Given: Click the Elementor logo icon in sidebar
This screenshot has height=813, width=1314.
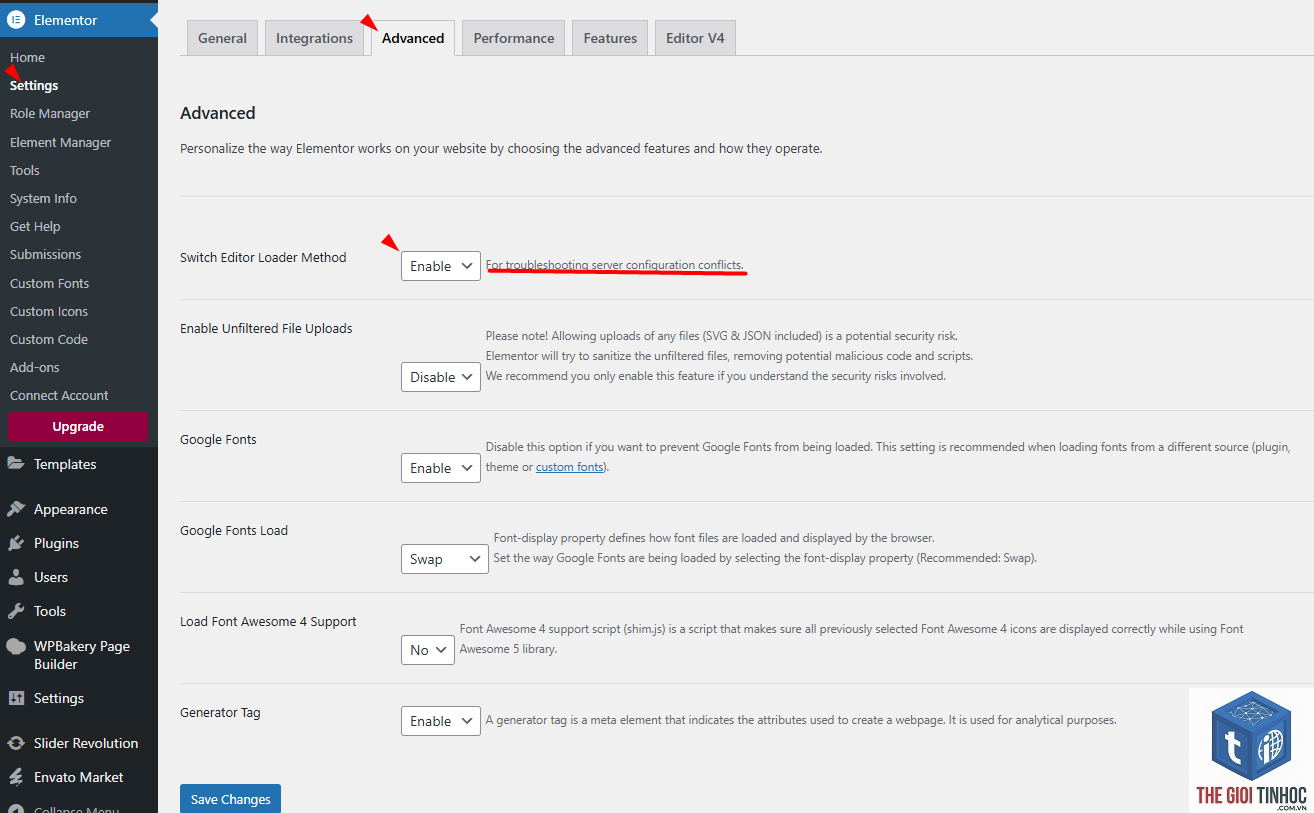Looking at the screenshot, I should click(x=16, y=20).
